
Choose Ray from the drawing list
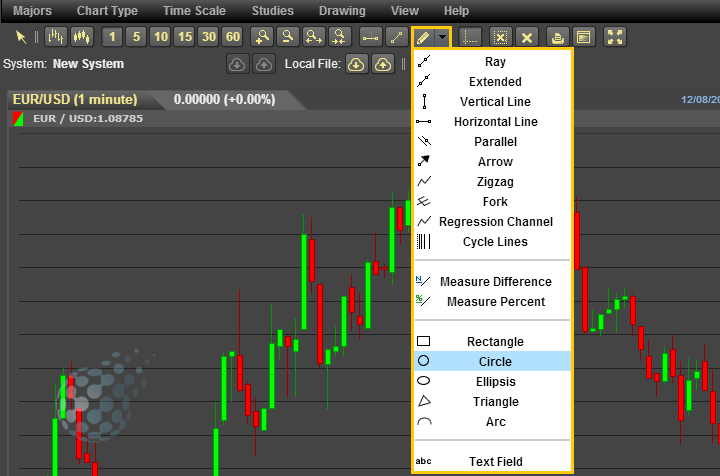click(x=492, y=62)
